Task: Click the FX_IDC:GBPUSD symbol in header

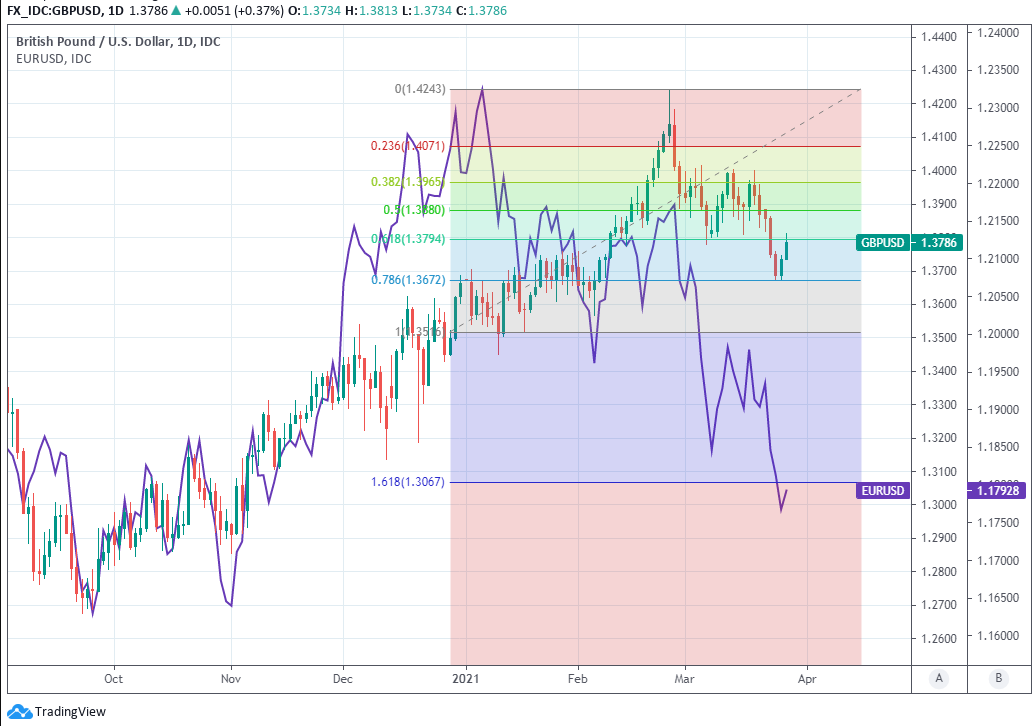Action: tap(50, 11)
